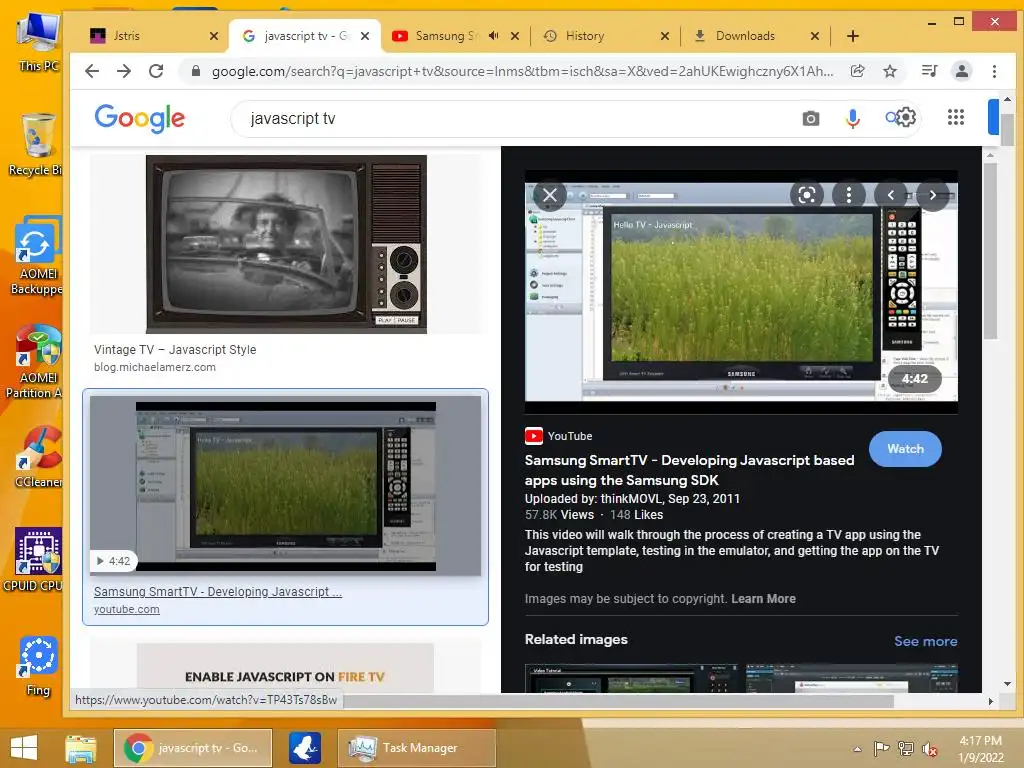Open the Google apps grid
The height and width of the screenshot is (768, 1024).
[955, 117]
